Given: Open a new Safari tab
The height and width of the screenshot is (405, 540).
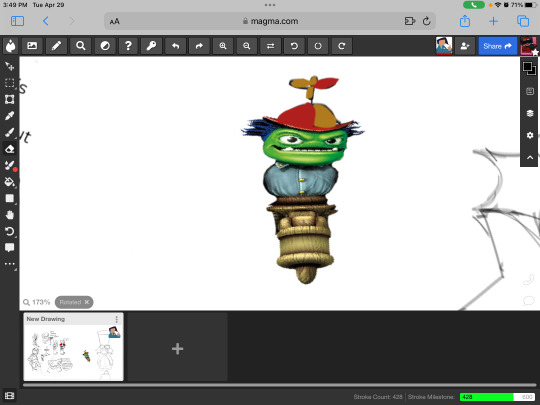Looking at the screenshot, I should (493, 21).
